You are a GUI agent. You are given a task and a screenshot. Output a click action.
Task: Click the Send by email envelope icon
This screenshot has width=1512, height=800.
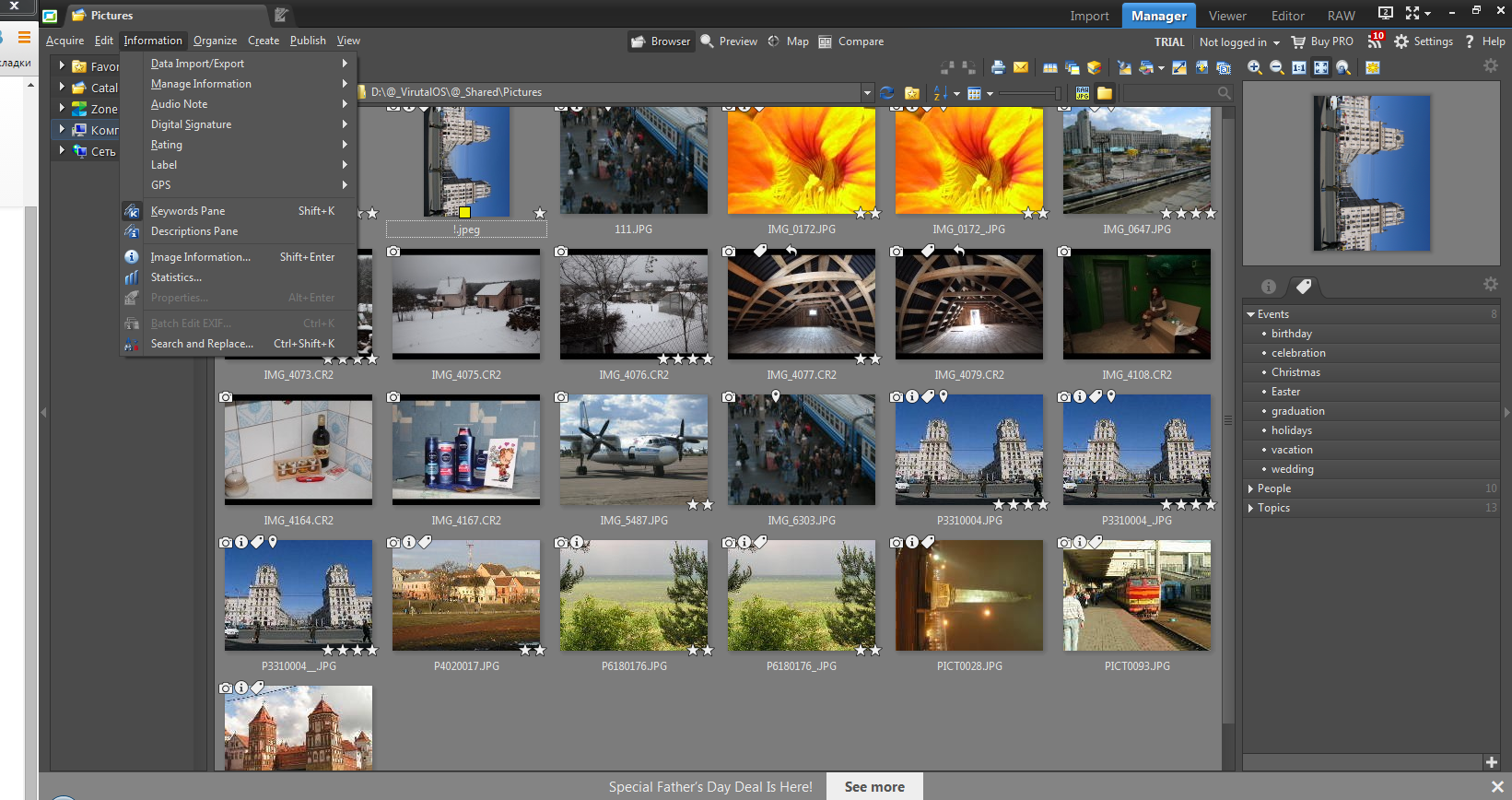[x=1021, y=67]
